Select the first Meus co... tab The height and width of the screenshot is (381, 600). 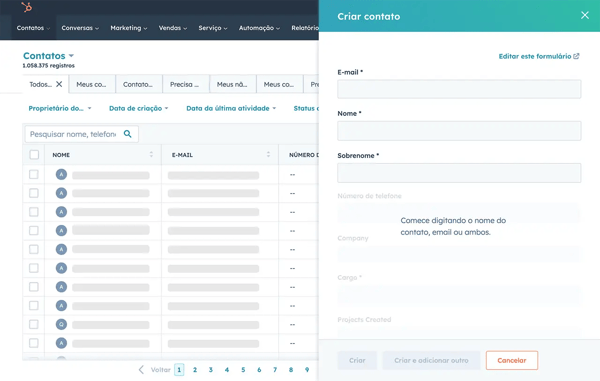tap(91, 84)
